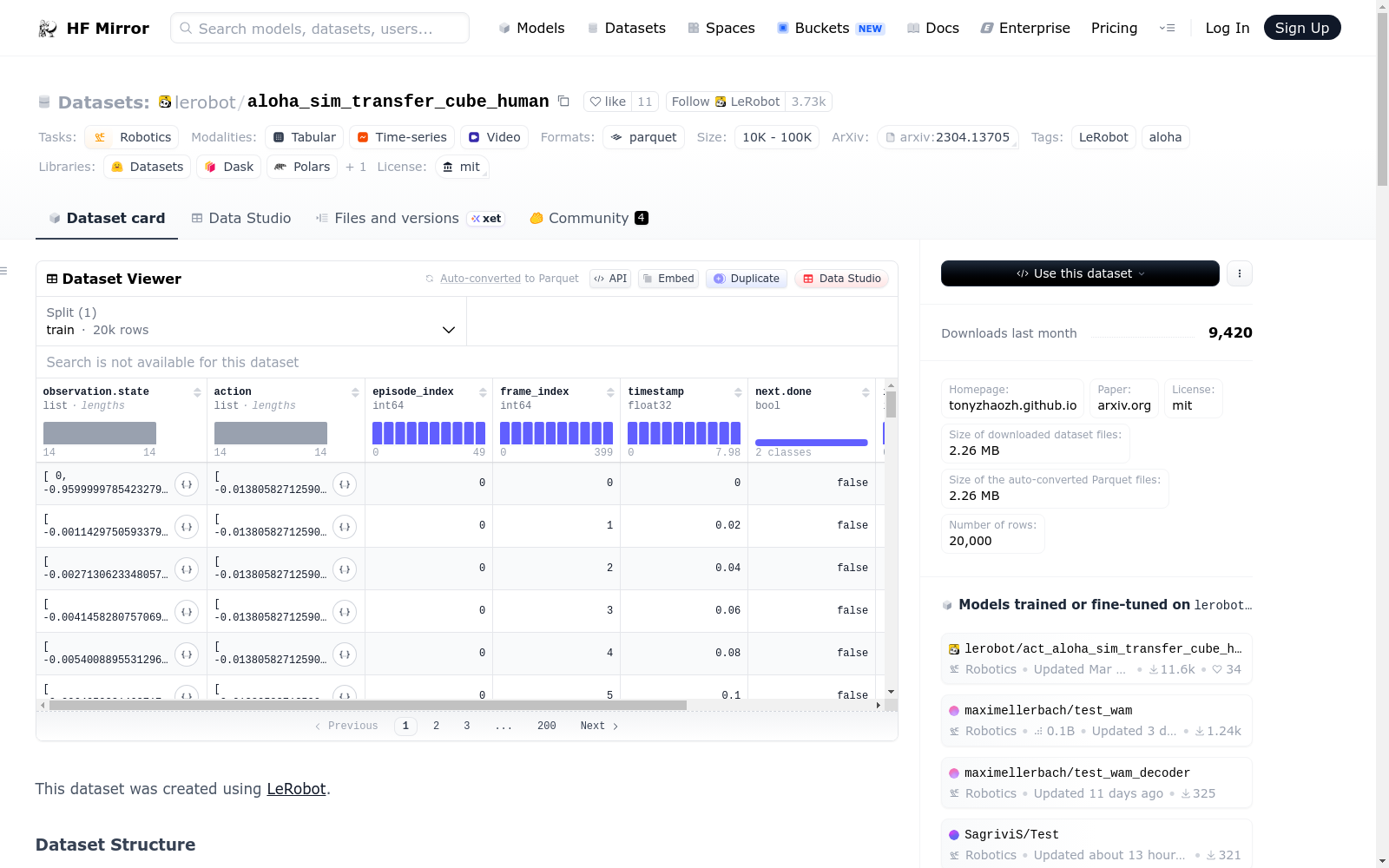Open Spaces in the top navigation
The image size is (1389, 868).
pos(721,28)
